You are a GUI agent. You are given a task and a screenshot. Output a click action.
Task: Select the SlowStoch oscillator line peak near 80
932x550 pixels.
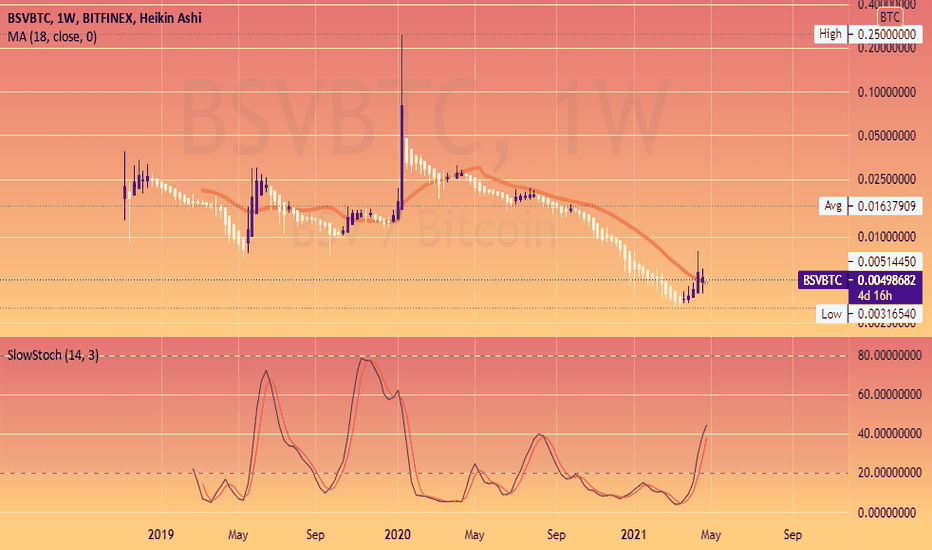coord(364,360)
